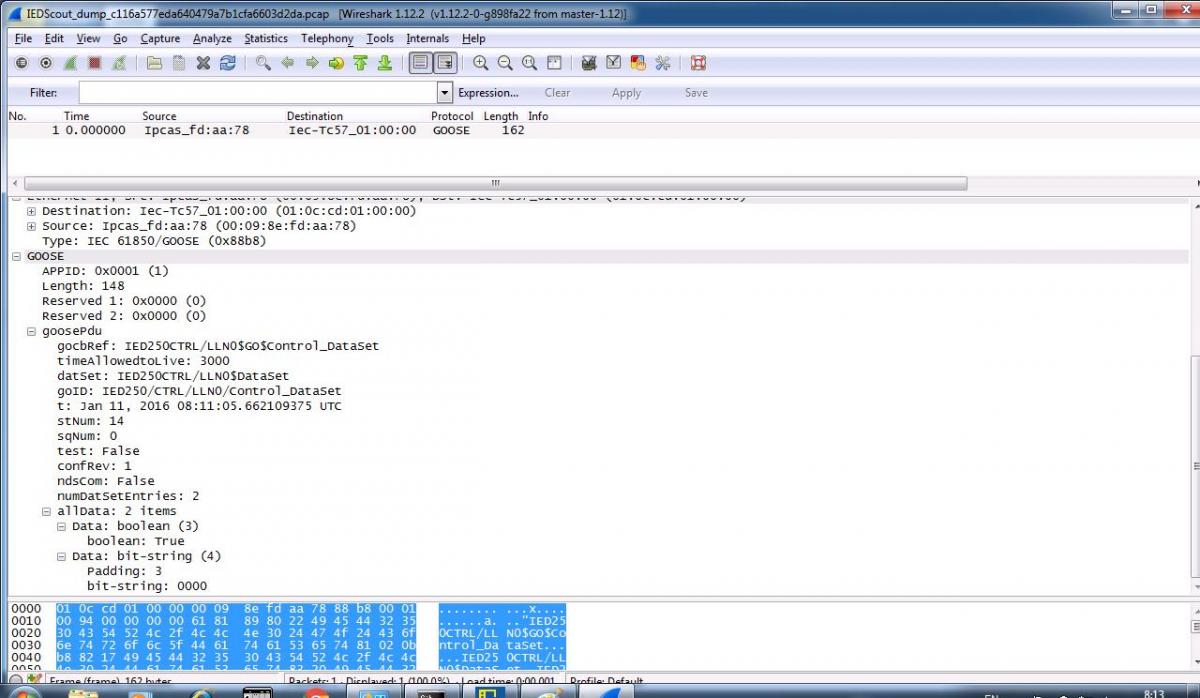The height and width of the screenshot is (698, 1200).
Task: Open the View menu
Action: [88, 38]
